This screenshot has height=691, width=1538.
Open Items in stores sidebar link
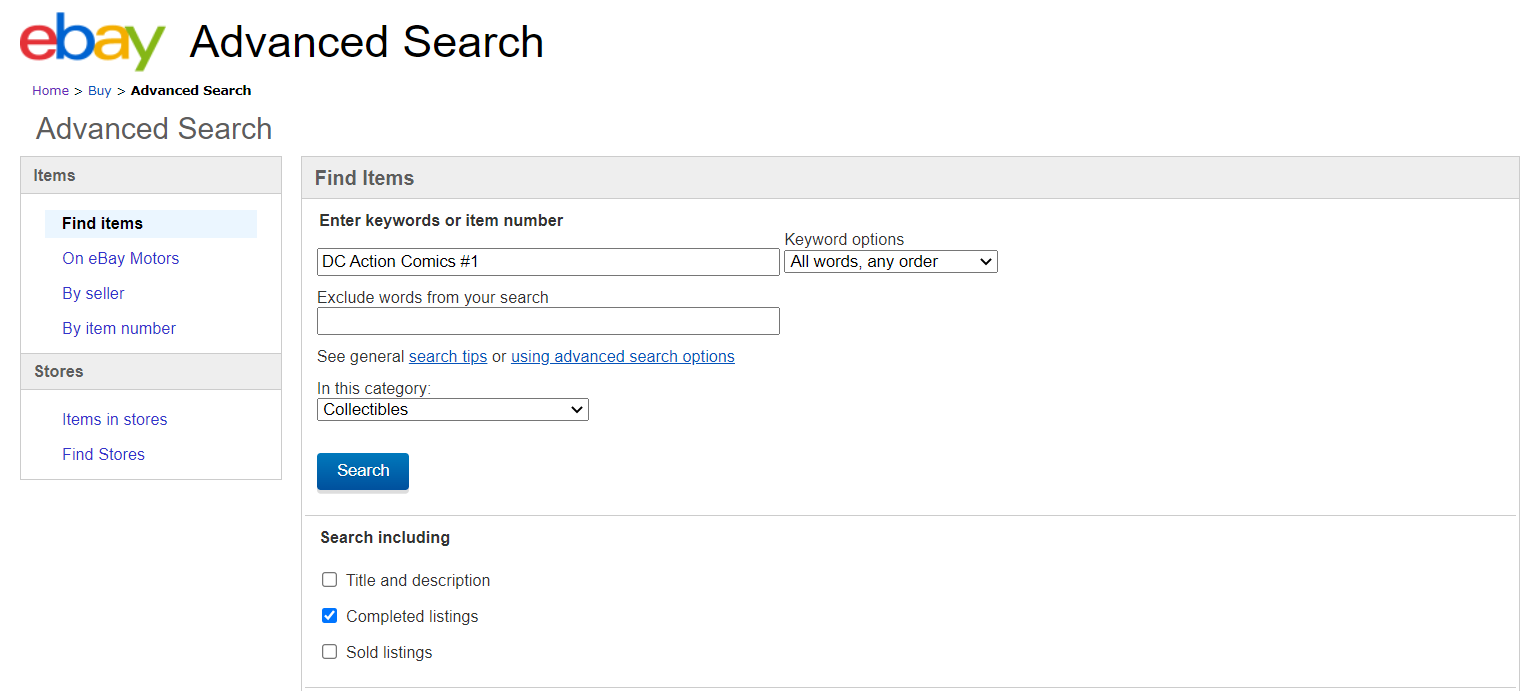pyautogui.click(x=114, y=420)
